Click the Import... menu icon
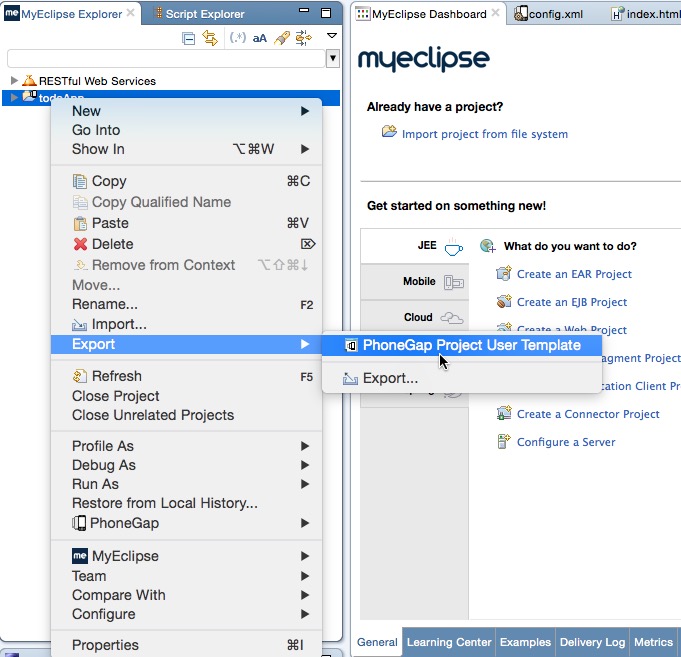 (x=80, y=324)
